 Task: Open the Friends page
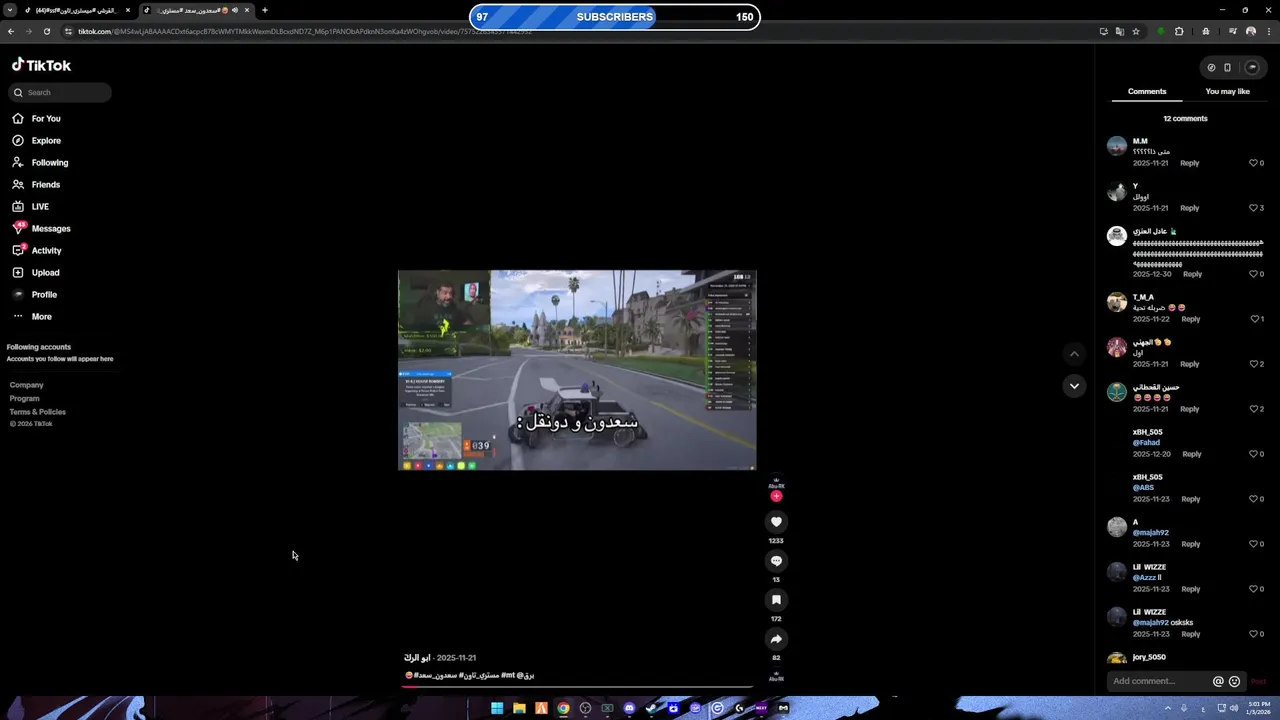click(37, 185)
